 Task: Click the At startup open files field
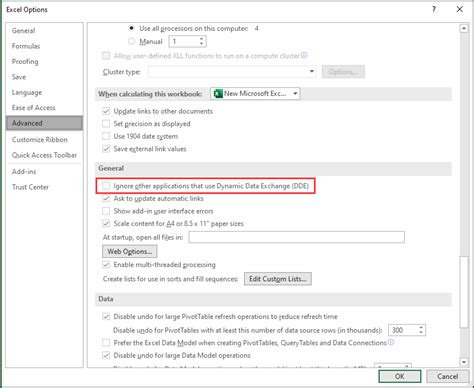297,237
